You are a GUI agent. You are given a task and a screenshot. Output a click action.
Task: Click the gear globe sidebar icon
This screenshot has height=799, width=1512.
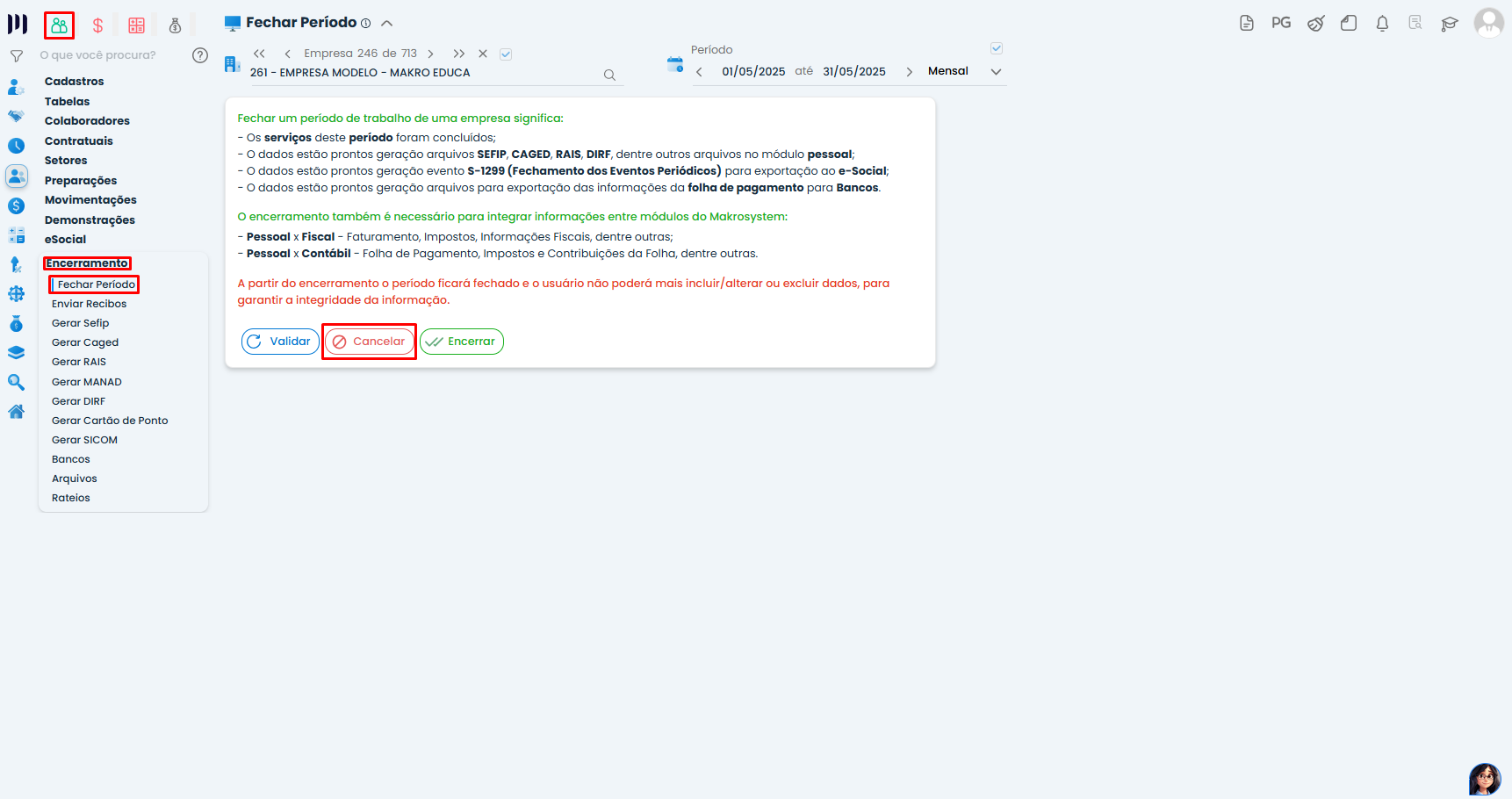tap(16, 294)
